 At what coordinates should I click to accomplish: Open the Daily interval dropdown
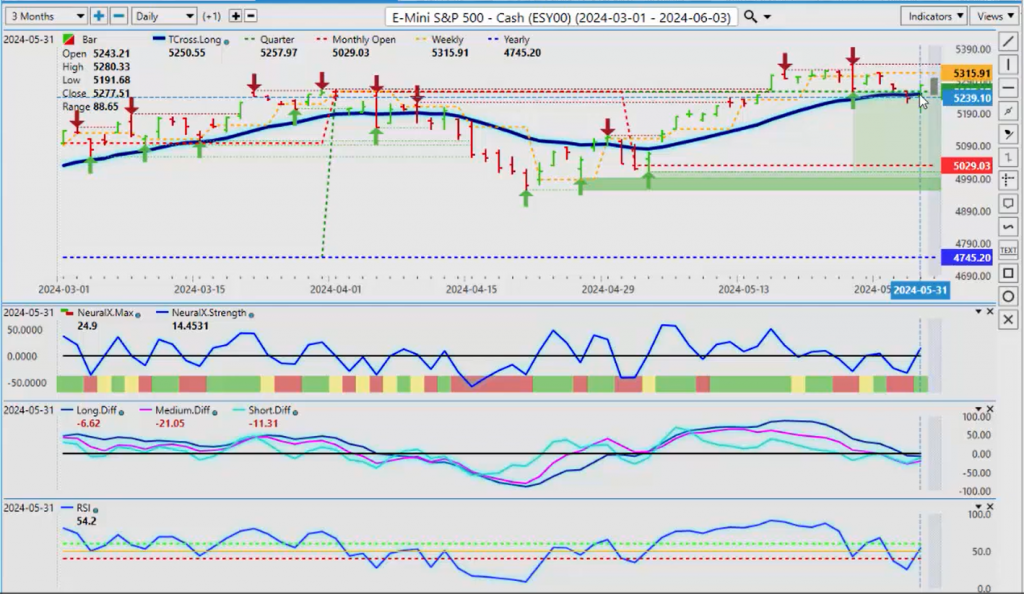tap(164, 16)
